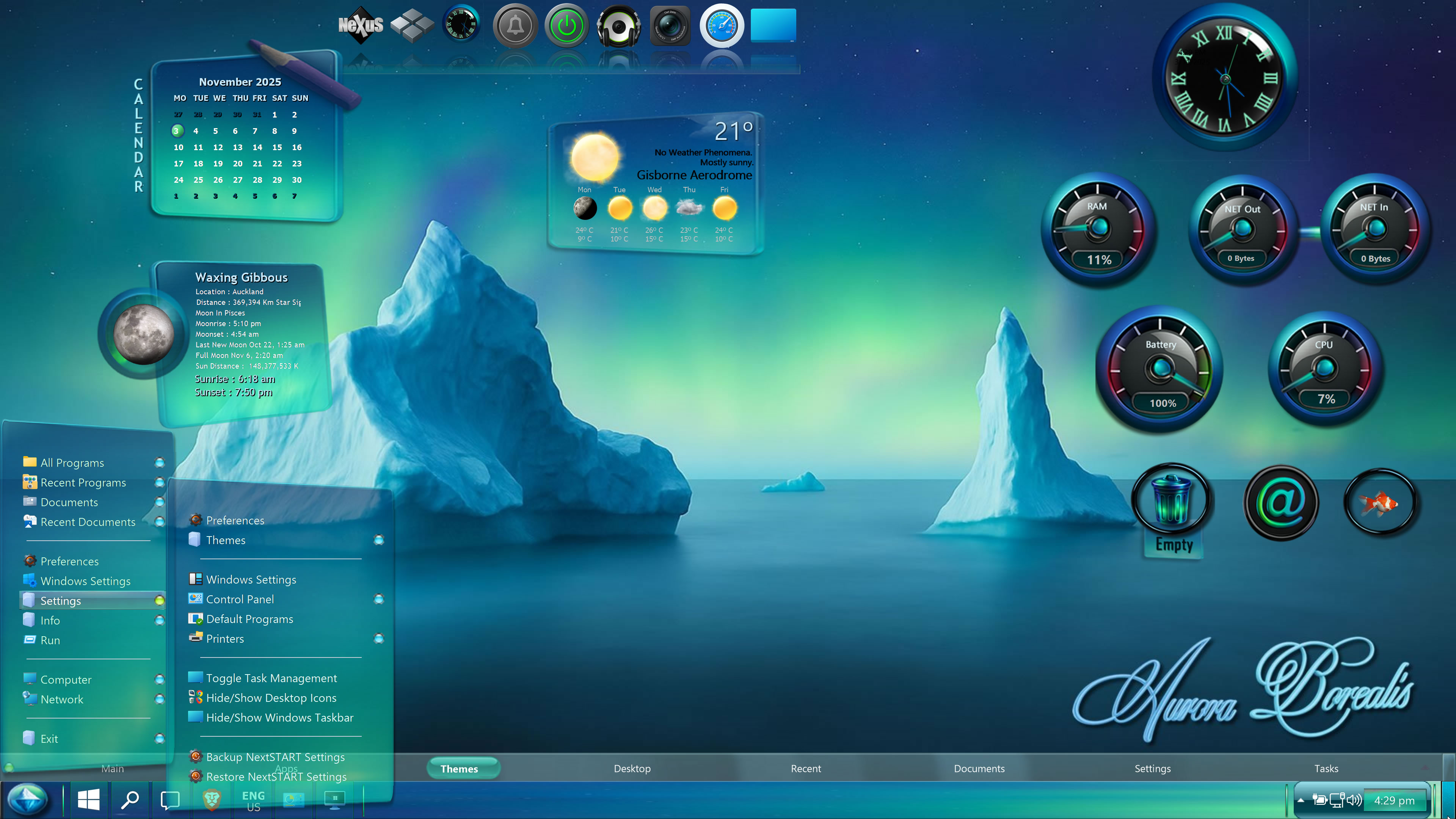The height and width of the screenshot is (819, 1456).
Task: Expand the All Programs submenu arrow
Action: click(x=159, y=462)
